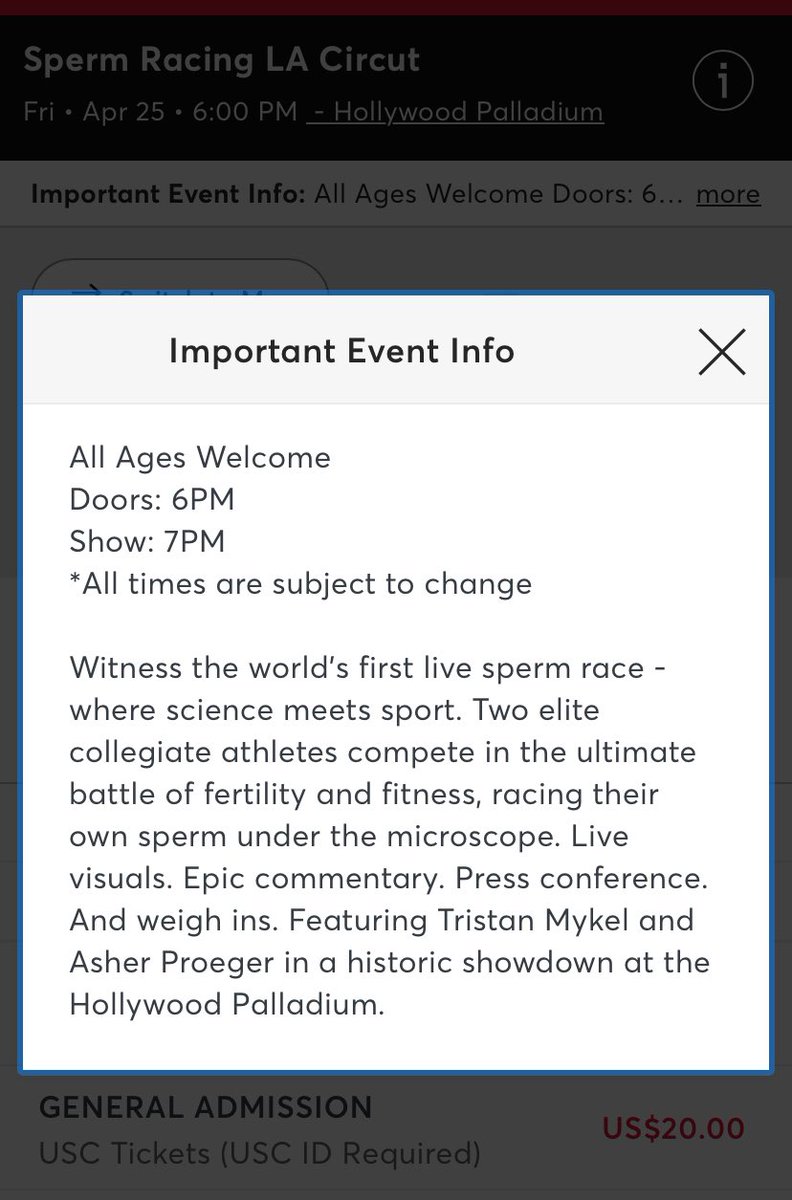Select the USC Tickets (USC ID Required) text

click(260, 1154)
